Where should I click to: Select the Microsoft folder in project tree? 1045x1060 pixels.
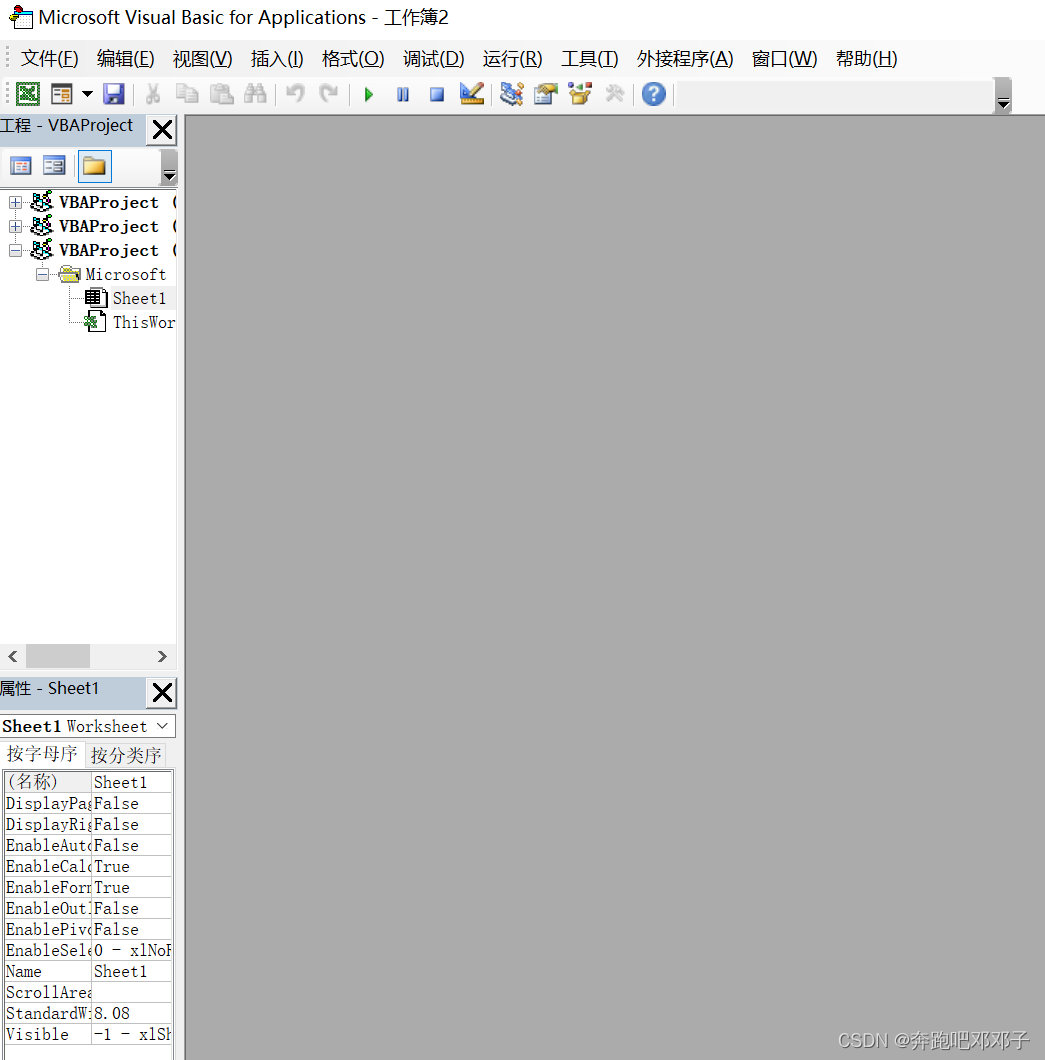pos(126,274)
